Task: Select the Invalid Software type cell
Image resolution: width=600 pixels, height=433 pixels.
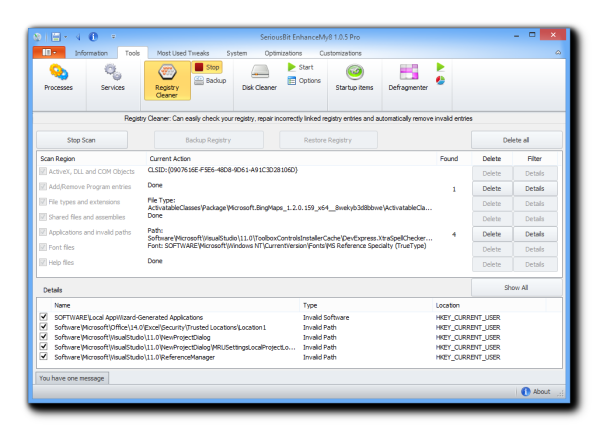Action: [326, 317]
